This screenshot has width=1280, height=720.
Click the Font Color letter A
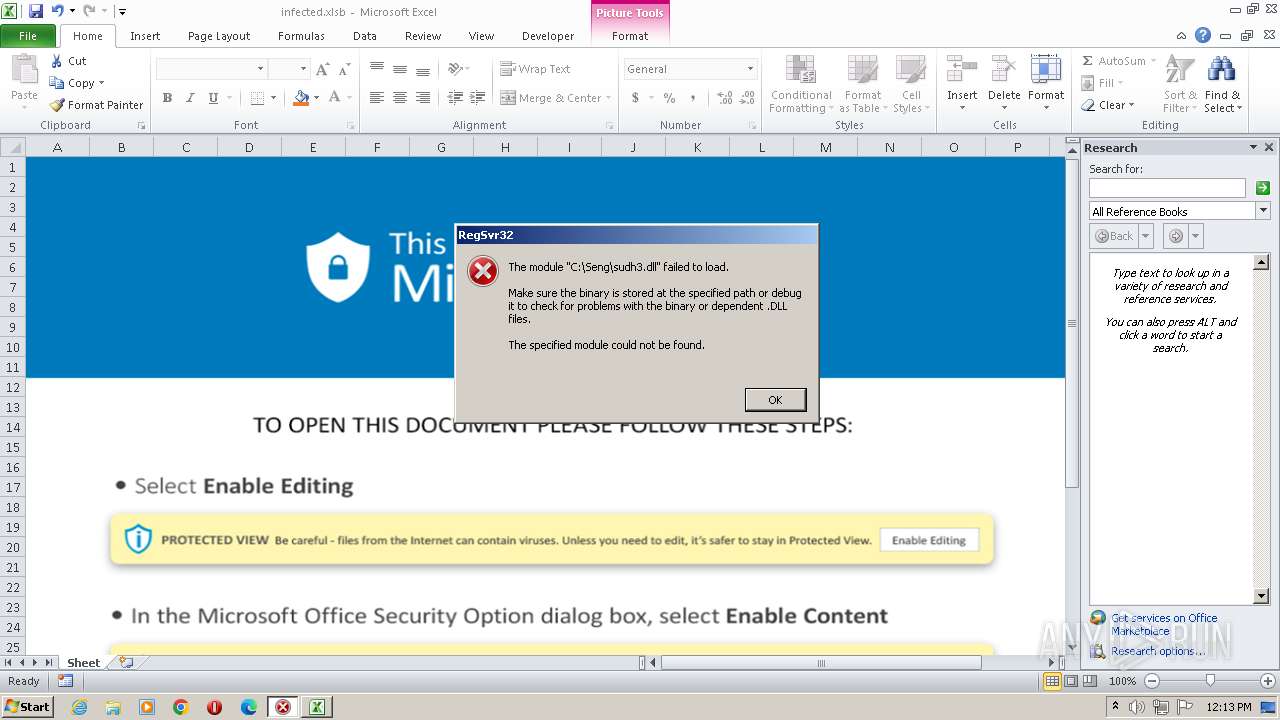(x=335, y=98)
